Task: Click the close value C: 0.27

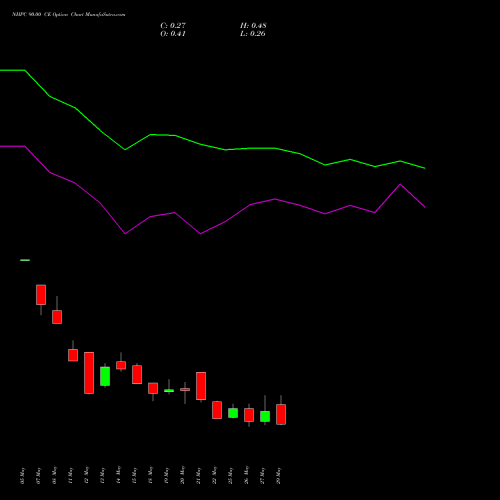Action: 173,25
